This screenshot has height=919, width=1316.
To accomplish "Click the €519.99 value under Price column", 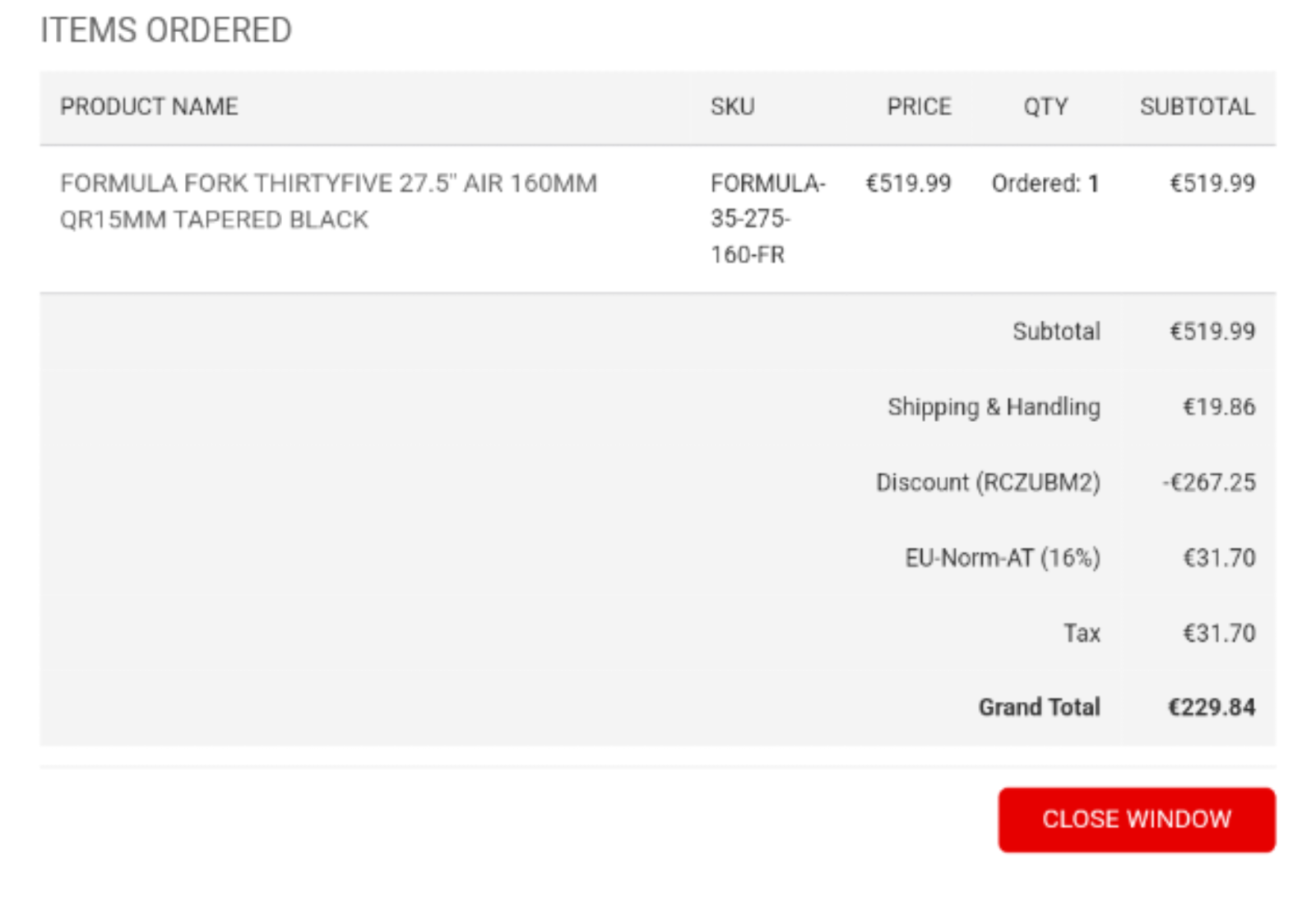I will [908, 183].
